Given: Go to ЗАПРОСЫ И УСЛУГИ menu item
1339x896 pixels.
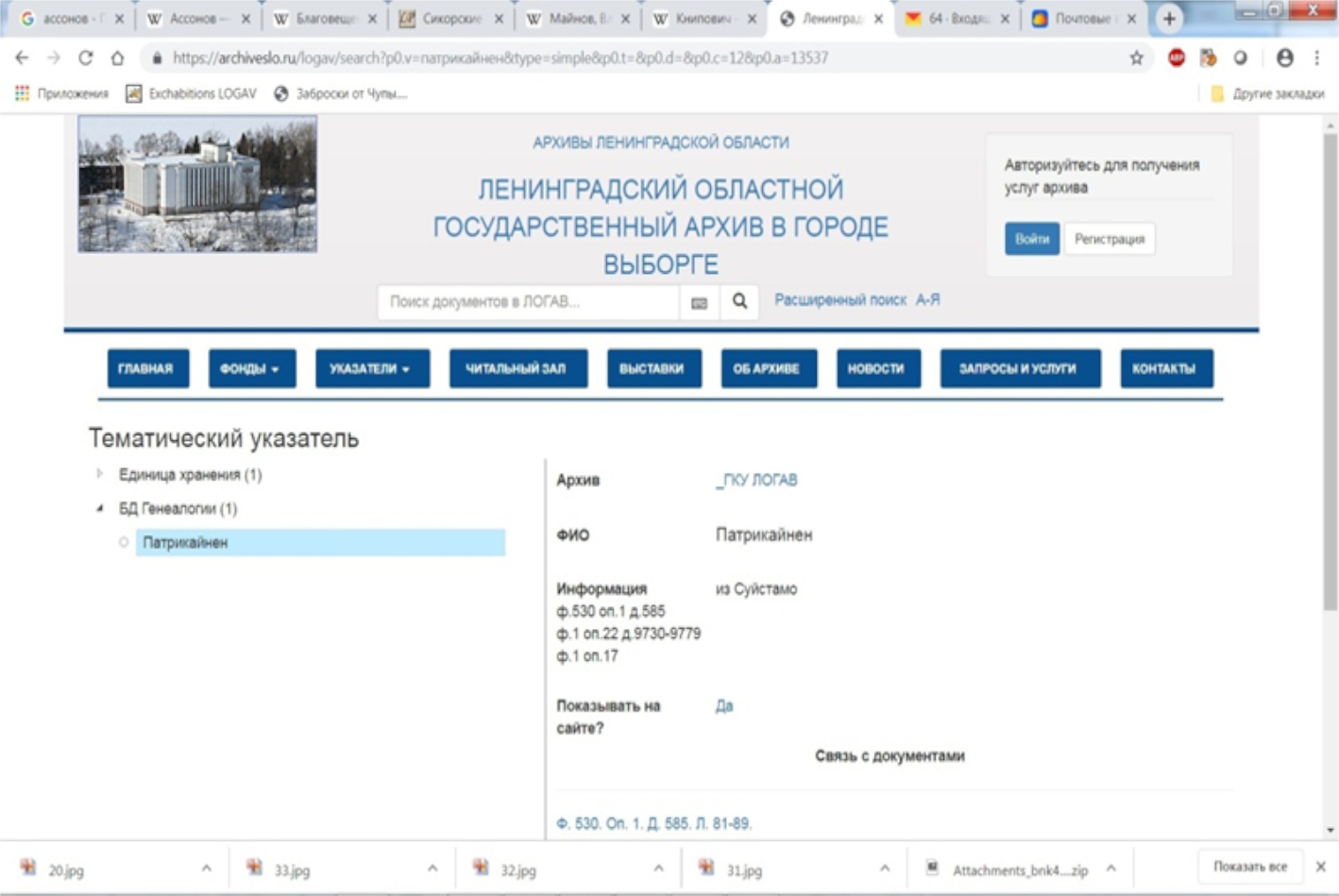Looking at the screenshot, I should 1019,368.
